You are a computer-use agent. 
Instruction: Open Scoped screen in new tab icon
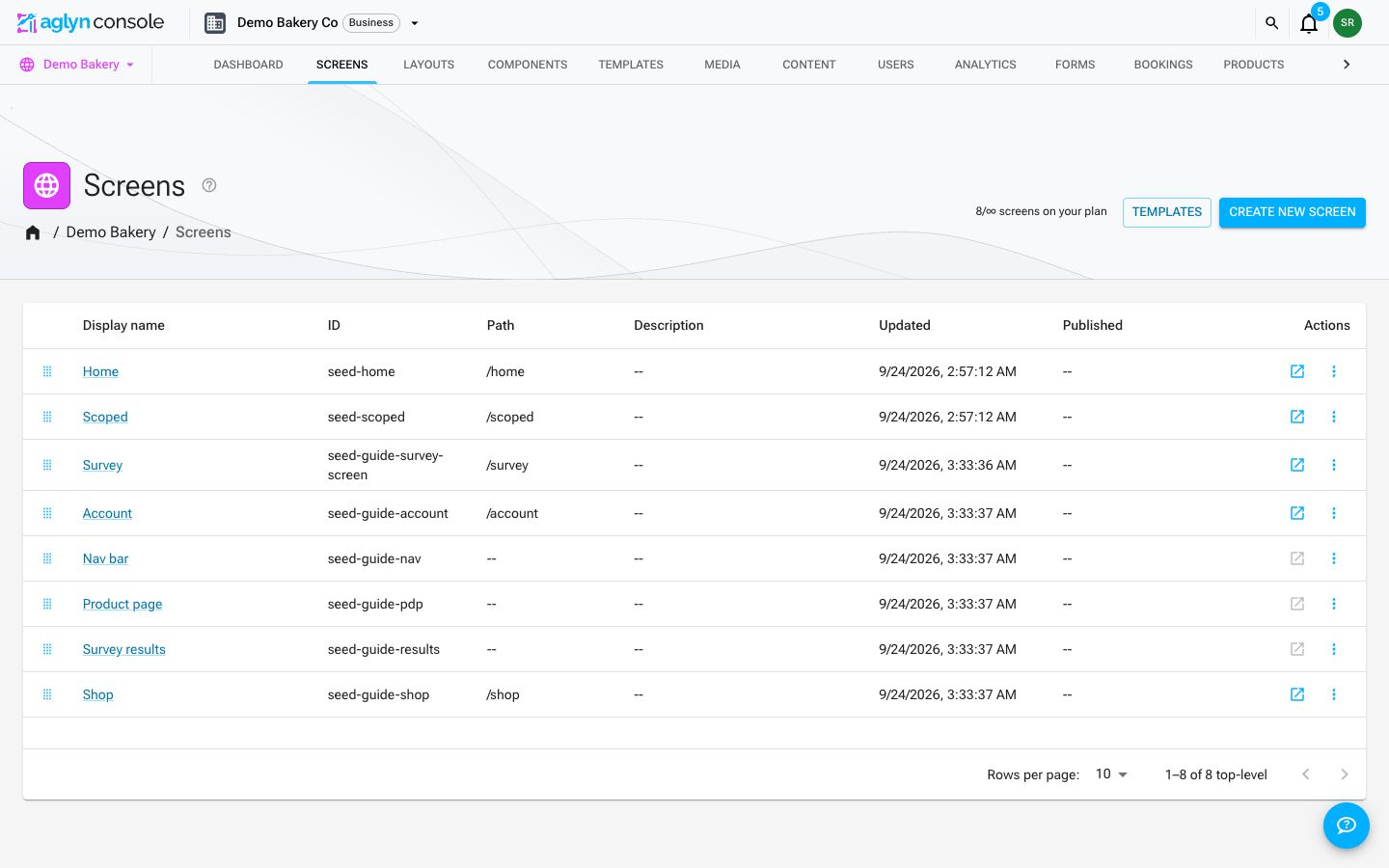tap(1297, 417)
